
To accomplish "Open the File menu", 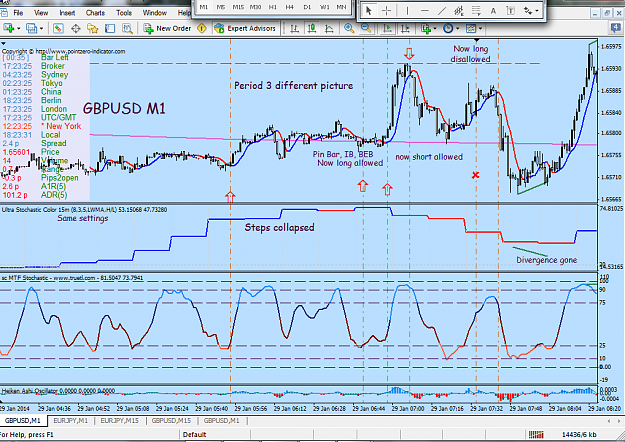I will point(18,13).
